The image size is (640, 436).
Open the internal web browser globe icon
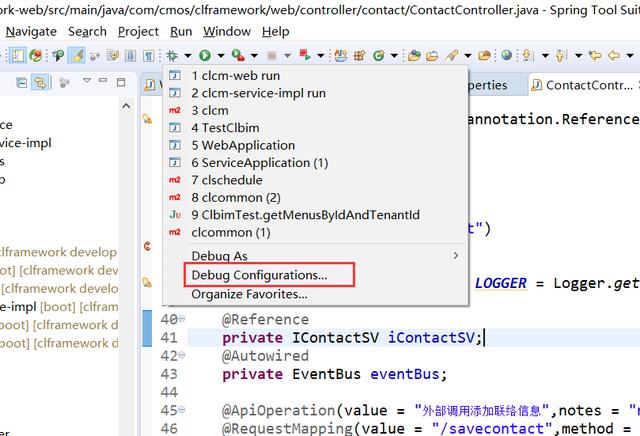pos(507,55)
